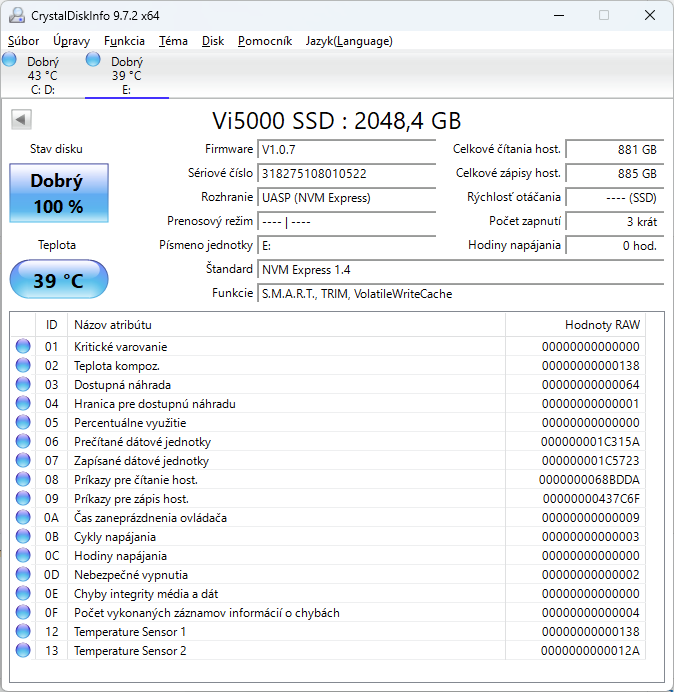Open the Jazyk(Language) menu
The height and width of the screenshot is (692, 674).
(x=349, y=41)
